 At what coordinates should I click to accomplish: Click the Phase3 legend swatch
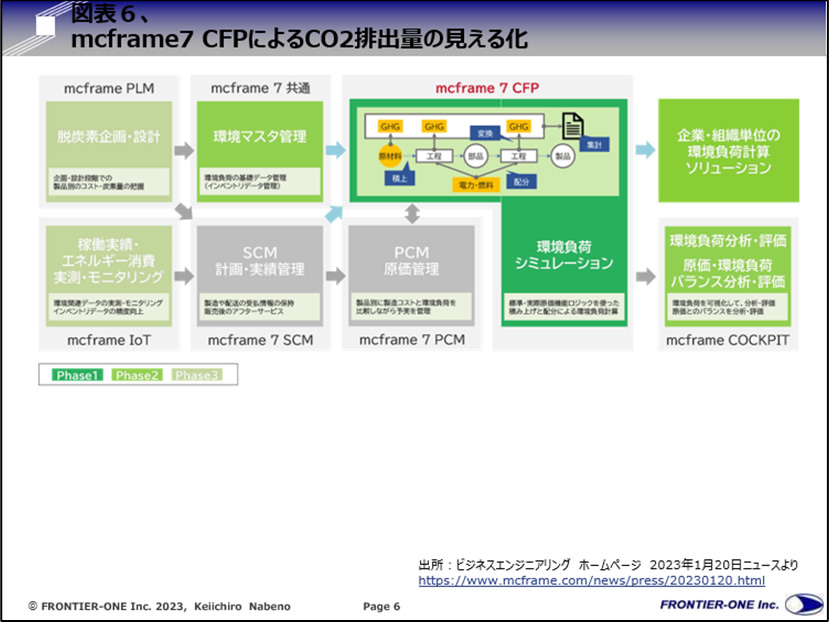197,375
